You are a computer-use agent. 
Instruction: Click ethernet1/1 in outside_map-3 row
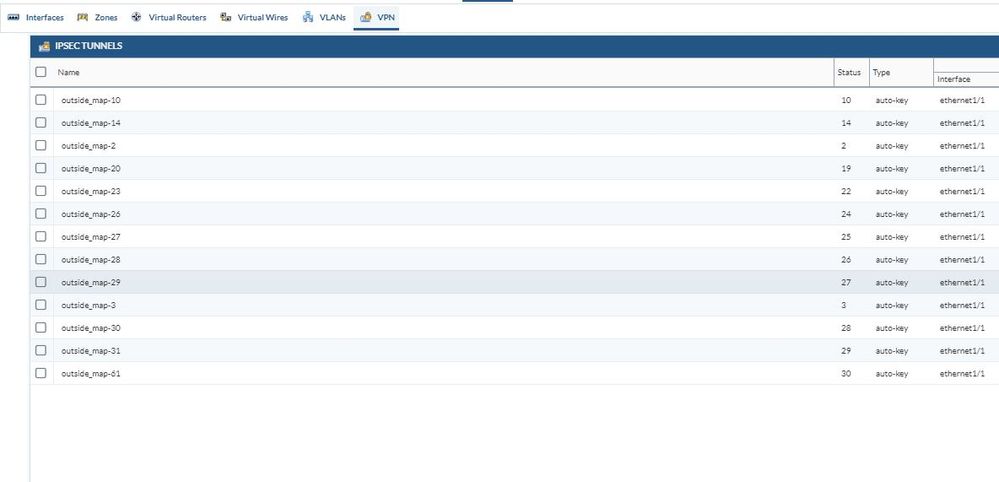click(x=962, y=305)
